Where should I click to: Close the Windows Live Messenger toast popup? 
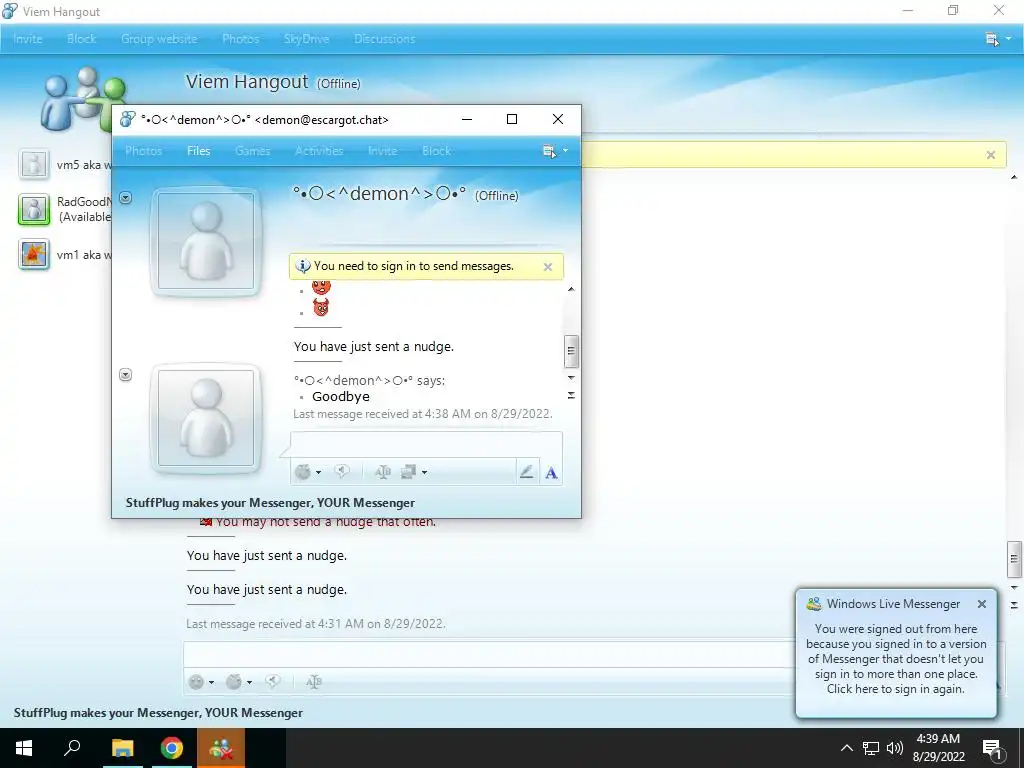click(x=982, y=604)
